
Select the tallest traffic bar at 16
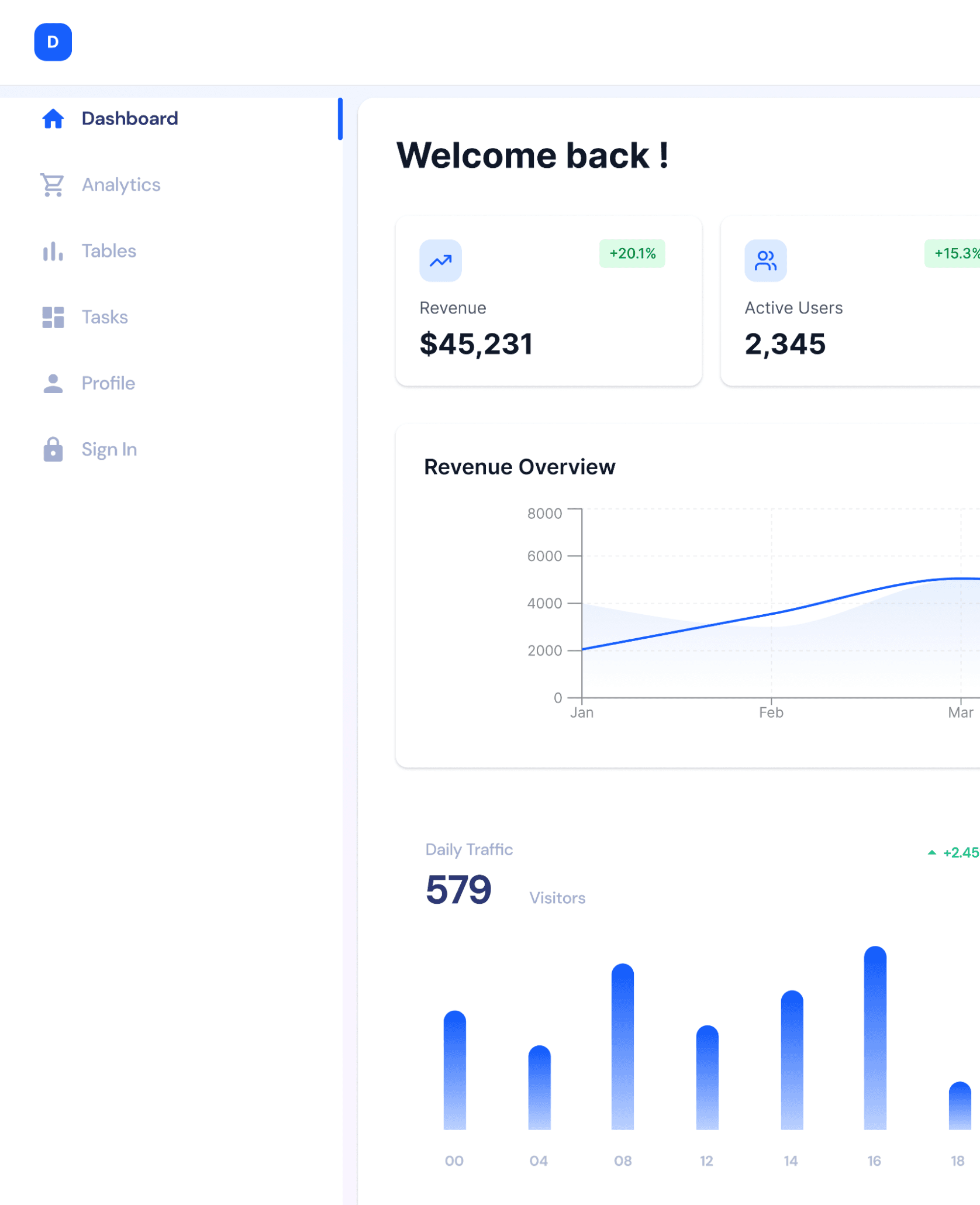pos(875,1038)
